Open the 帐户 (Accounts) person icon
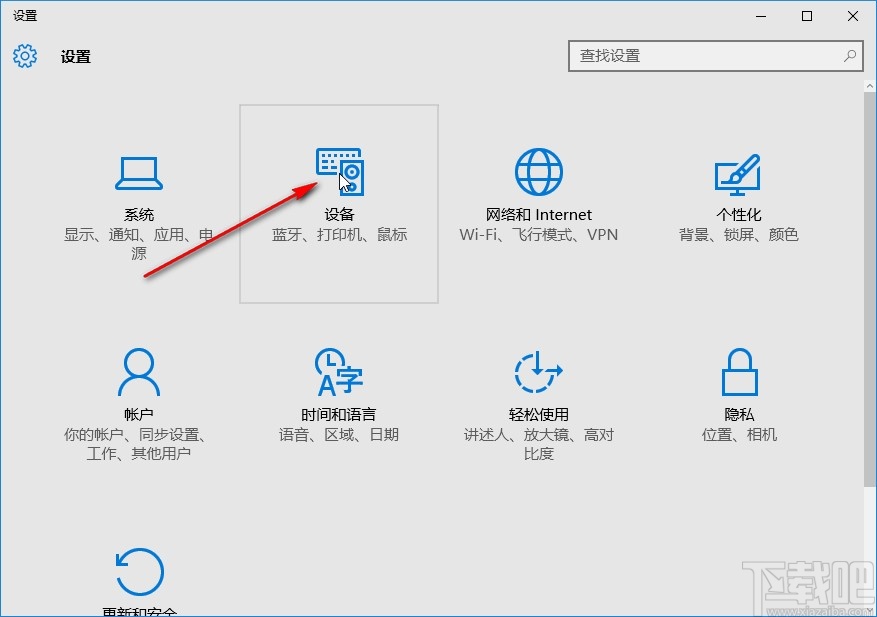 pos(140,372)
